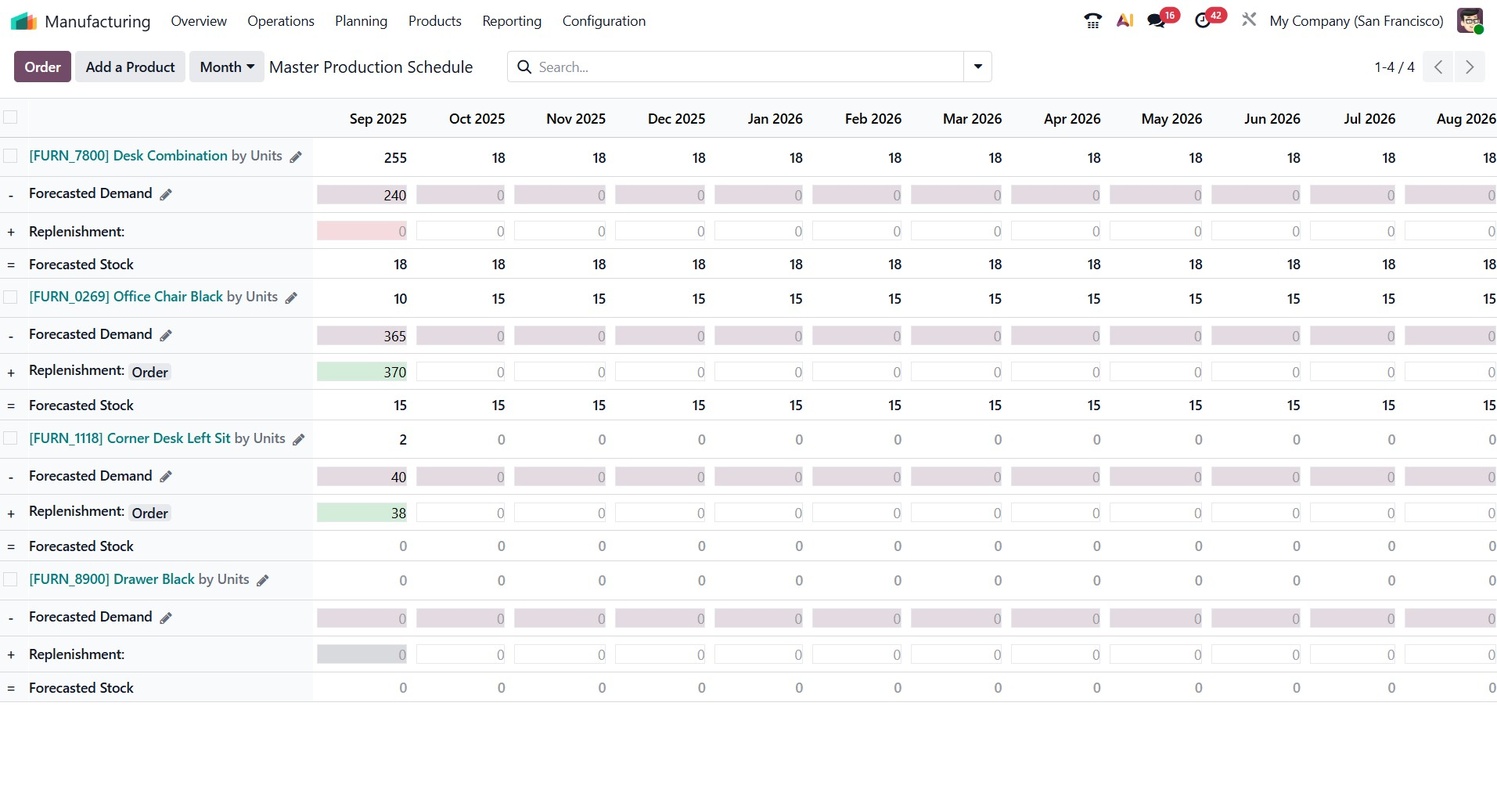The width and height of the screenshot is (1497, 800).
Task: Open the [FURN_8900] Drawer Black link
Action: [x=112, y=579]
